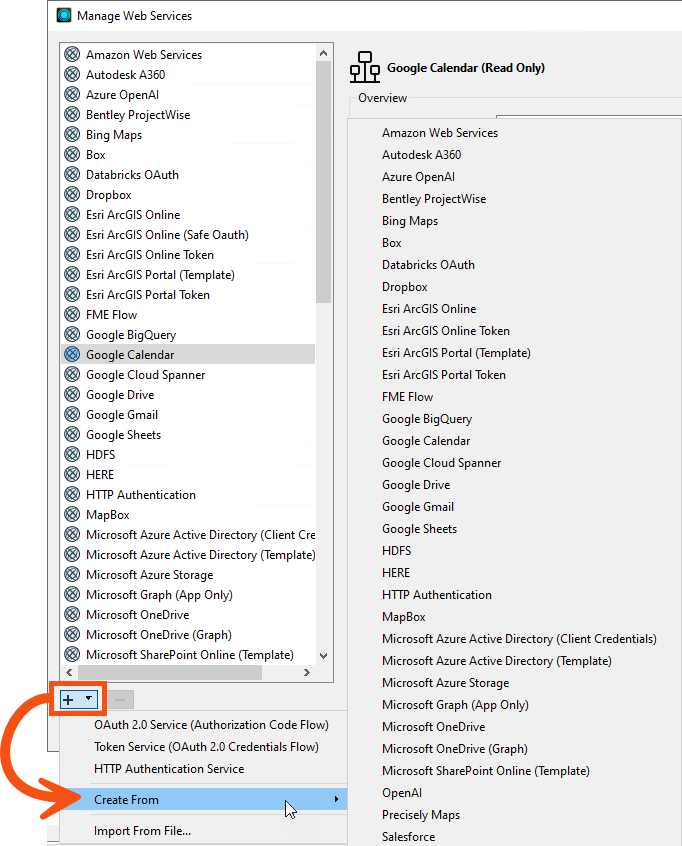Click the vertical scrollbar thumb in services list
This screenshot has width=682, height=846.
pos(323,182)
